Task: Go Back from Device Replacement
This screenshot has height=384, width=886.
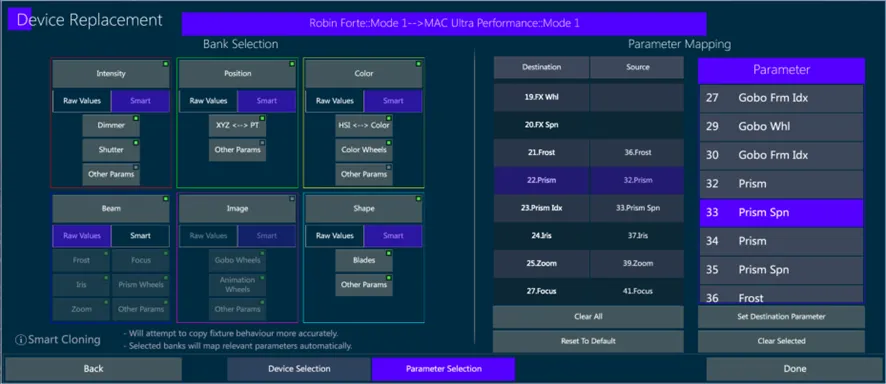Action: pyautogui.click(x=94, y=369)
